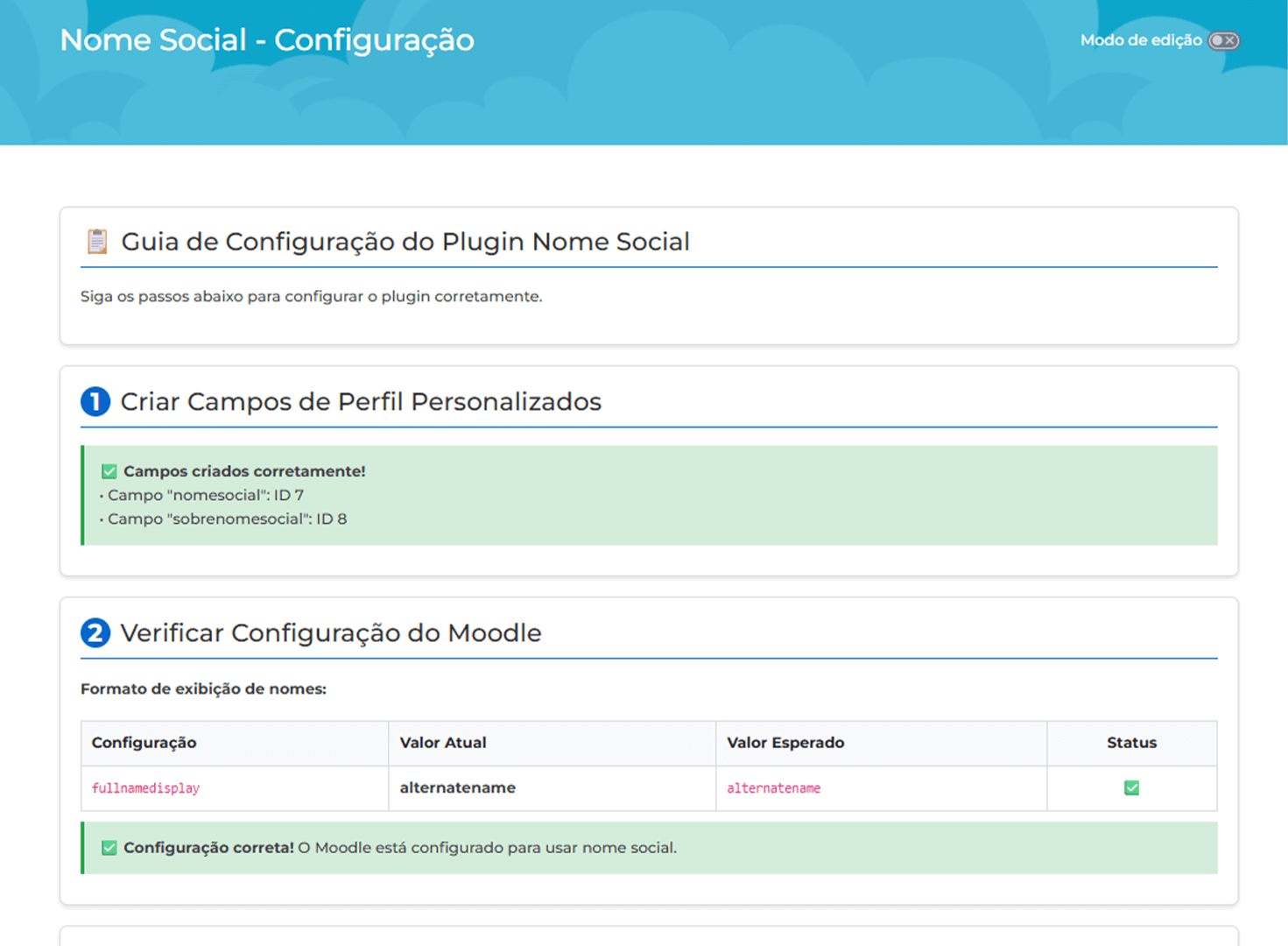Image resolution: width=1288 pixels, height=946 pixels.
Task: Click the step 1 number badge
Action: tap(95, 402)
